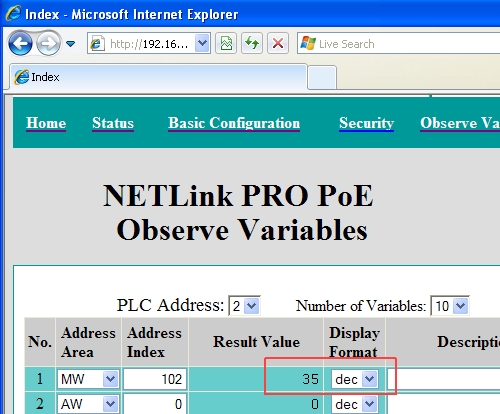Open row 2 dec display format dropdown
Image resolution: width=500 pixels, height=414 pixels.
pyautogui.click(x=354, y=404)
